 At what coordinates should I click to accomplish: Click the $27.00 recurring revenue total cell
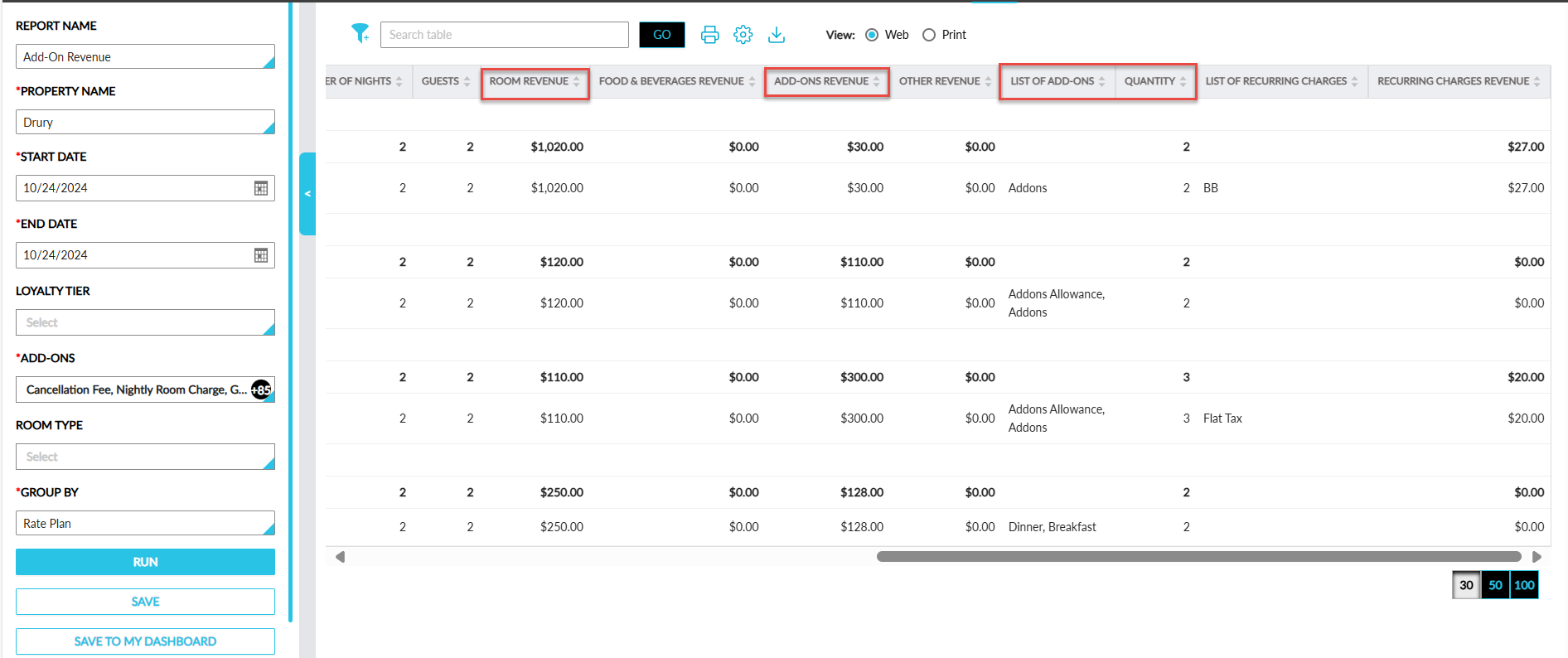(x=1526, y=147)
